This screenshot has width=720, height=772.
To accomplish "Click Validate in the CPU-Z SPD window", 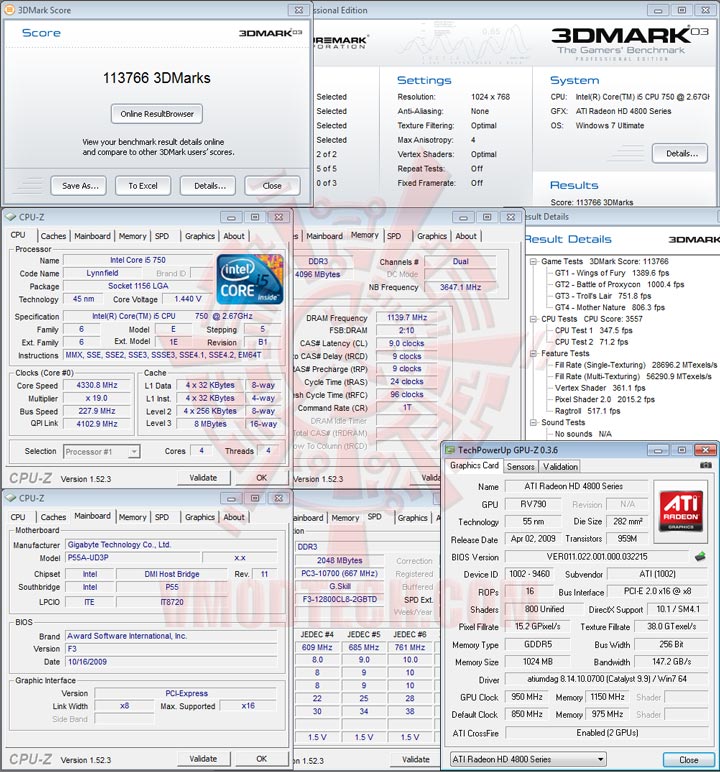I will (x=416, y=759).
